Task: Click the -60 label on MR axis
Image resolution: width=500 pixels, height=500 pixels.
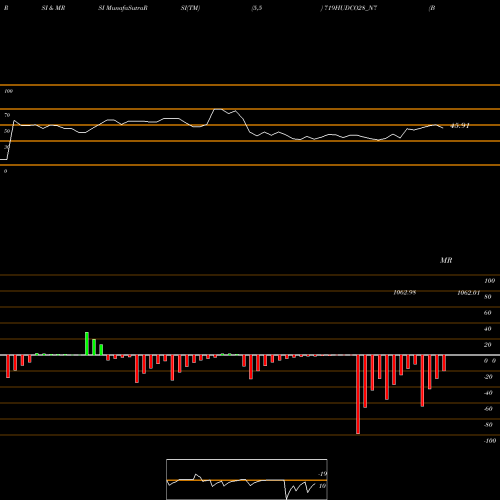Action: point(488,409)
